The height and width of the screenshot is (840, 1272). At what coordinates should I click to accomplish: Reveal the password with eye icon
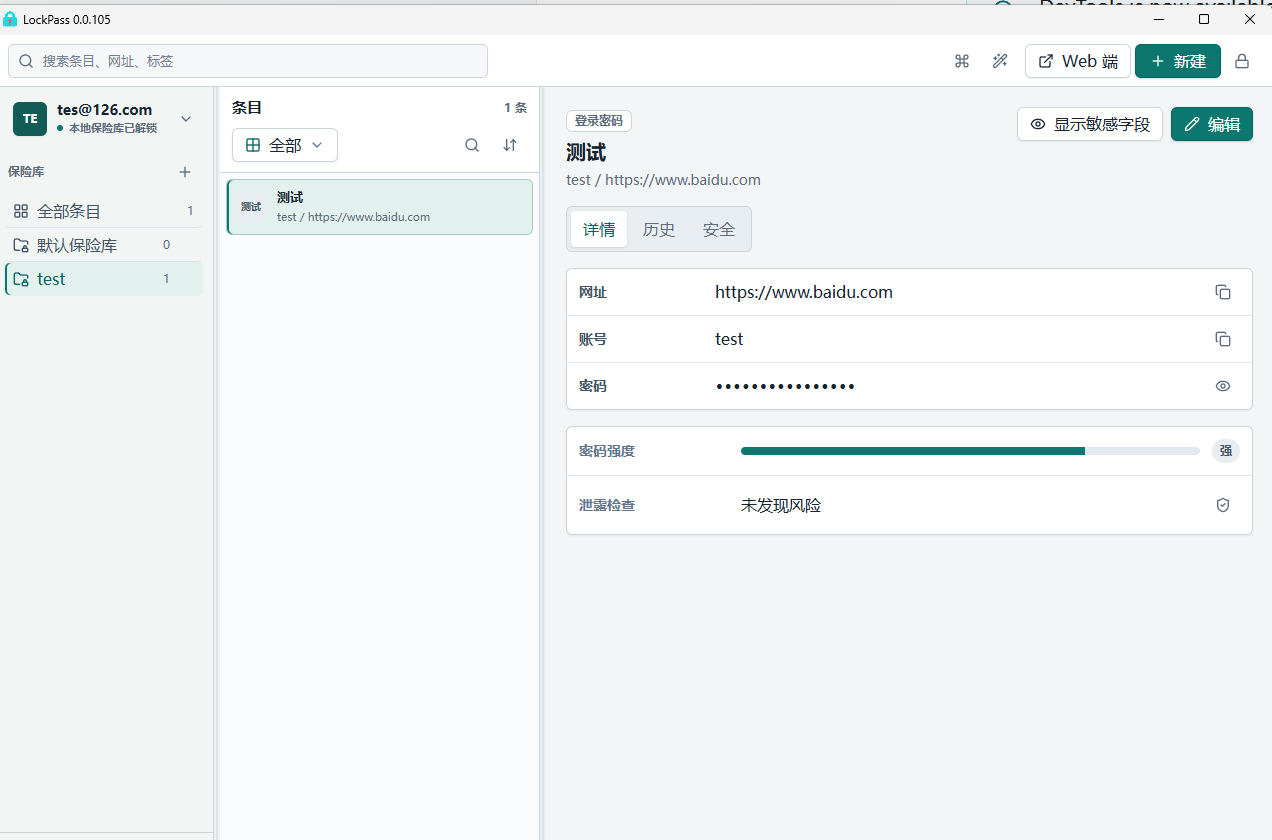coord(1223,386)
